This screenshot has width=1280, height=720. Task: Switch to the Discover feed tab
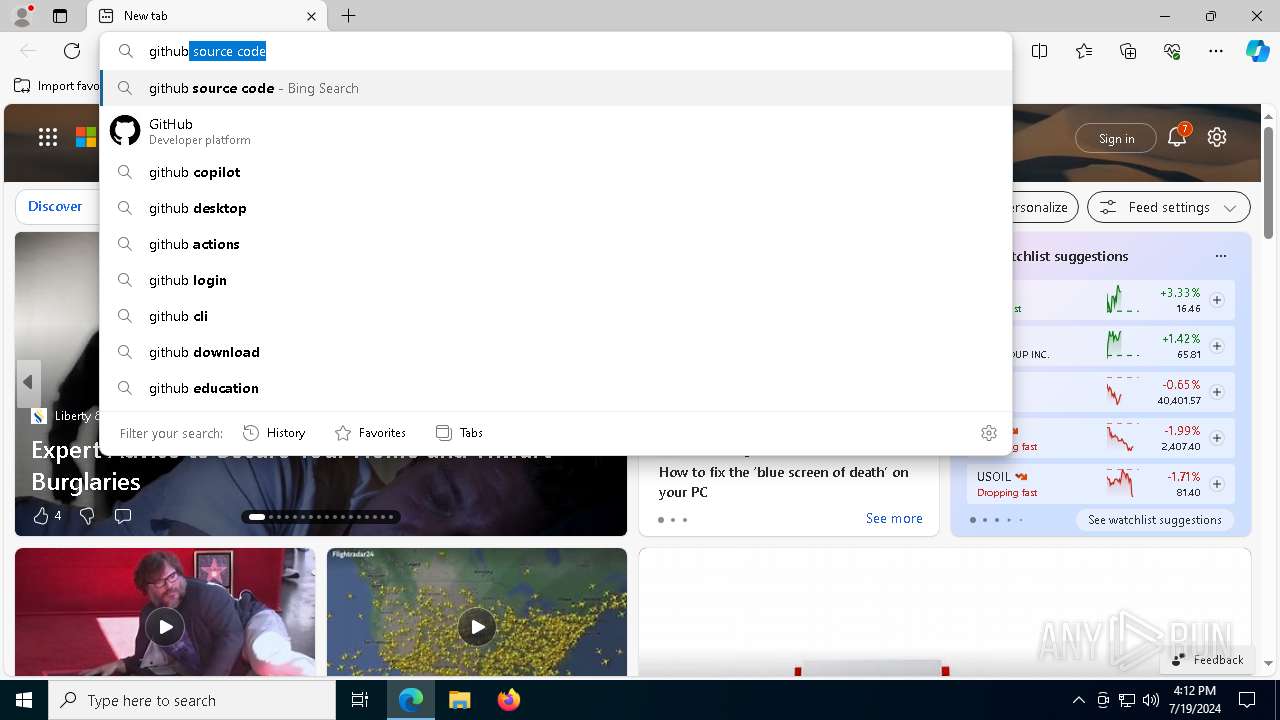tap(55, 206)
